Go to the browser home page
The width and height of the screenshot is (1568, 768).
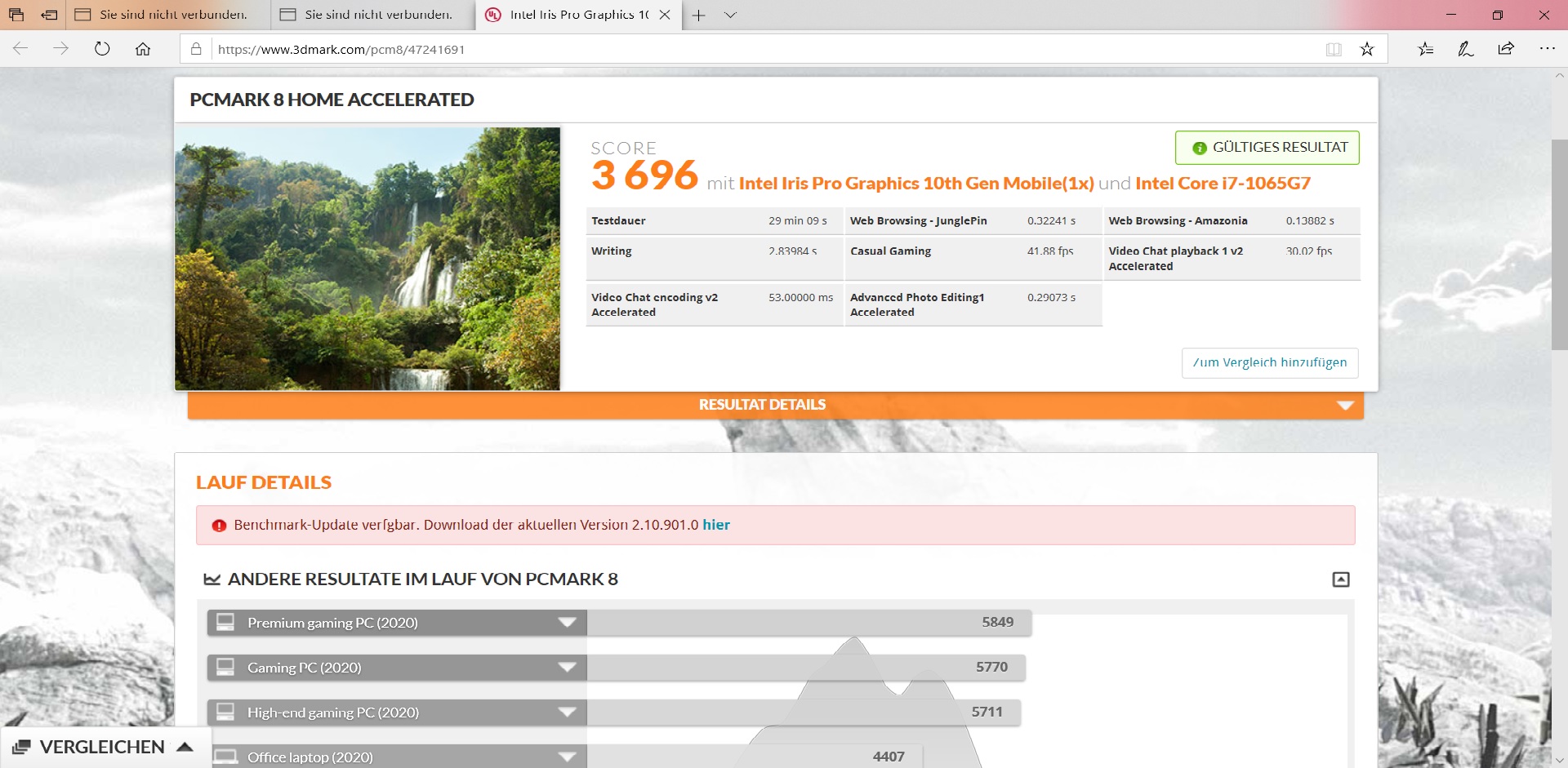[143, 49]
